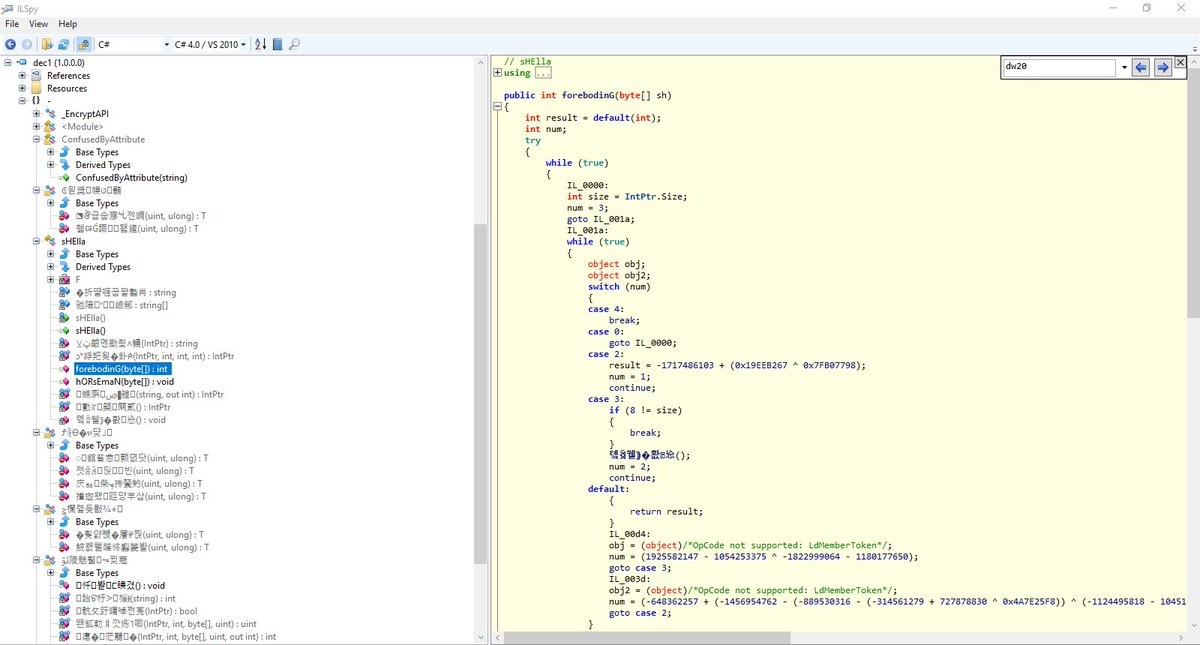This screenshot has width=1200, height=645.
Task: Click the namespace braces icon
Action: pos(37,101)
